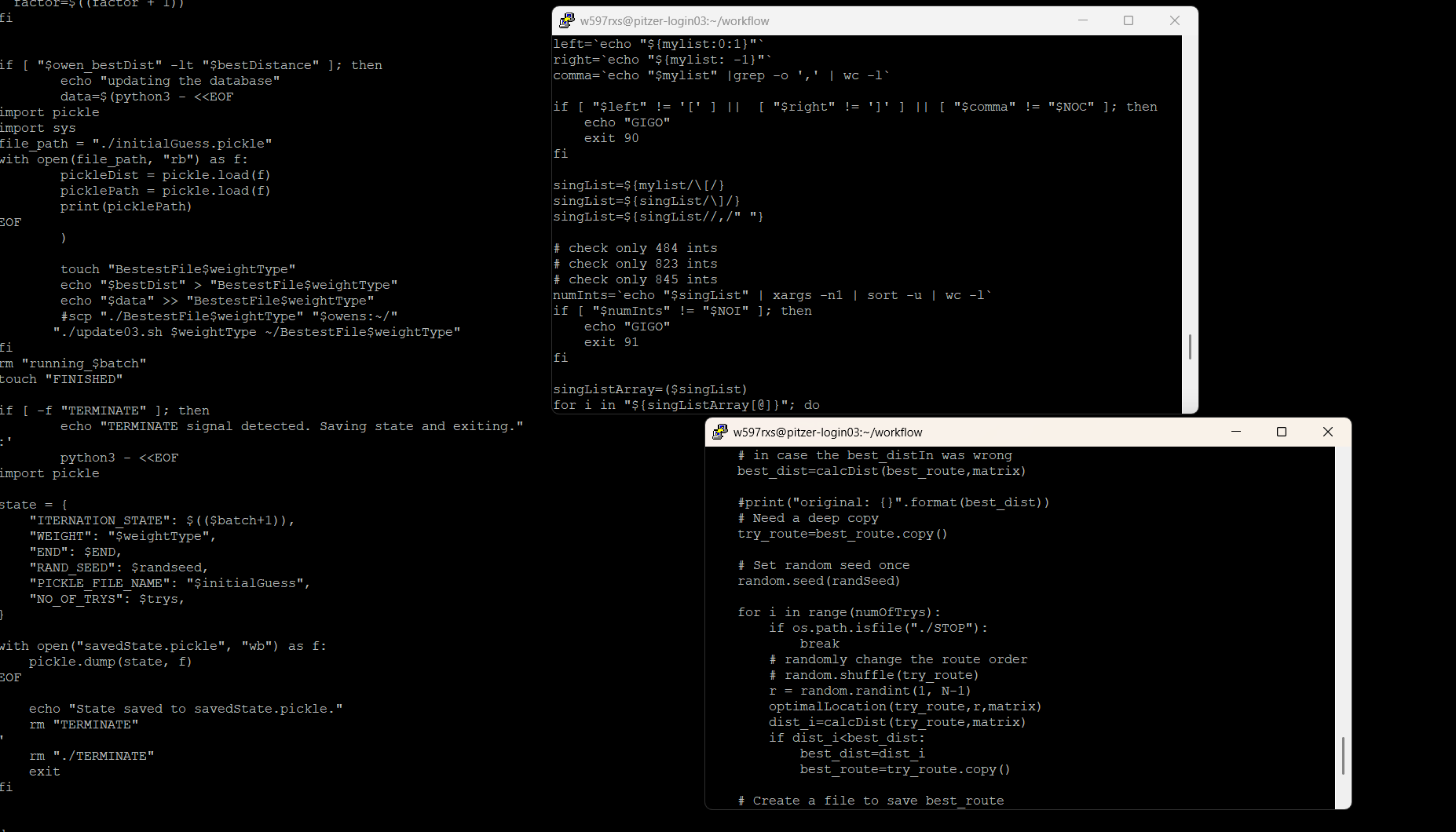Click the 'for i in range(numOfTrys):' line
The width and height of the screenshot is (1456, 832).
click(839, 612)
